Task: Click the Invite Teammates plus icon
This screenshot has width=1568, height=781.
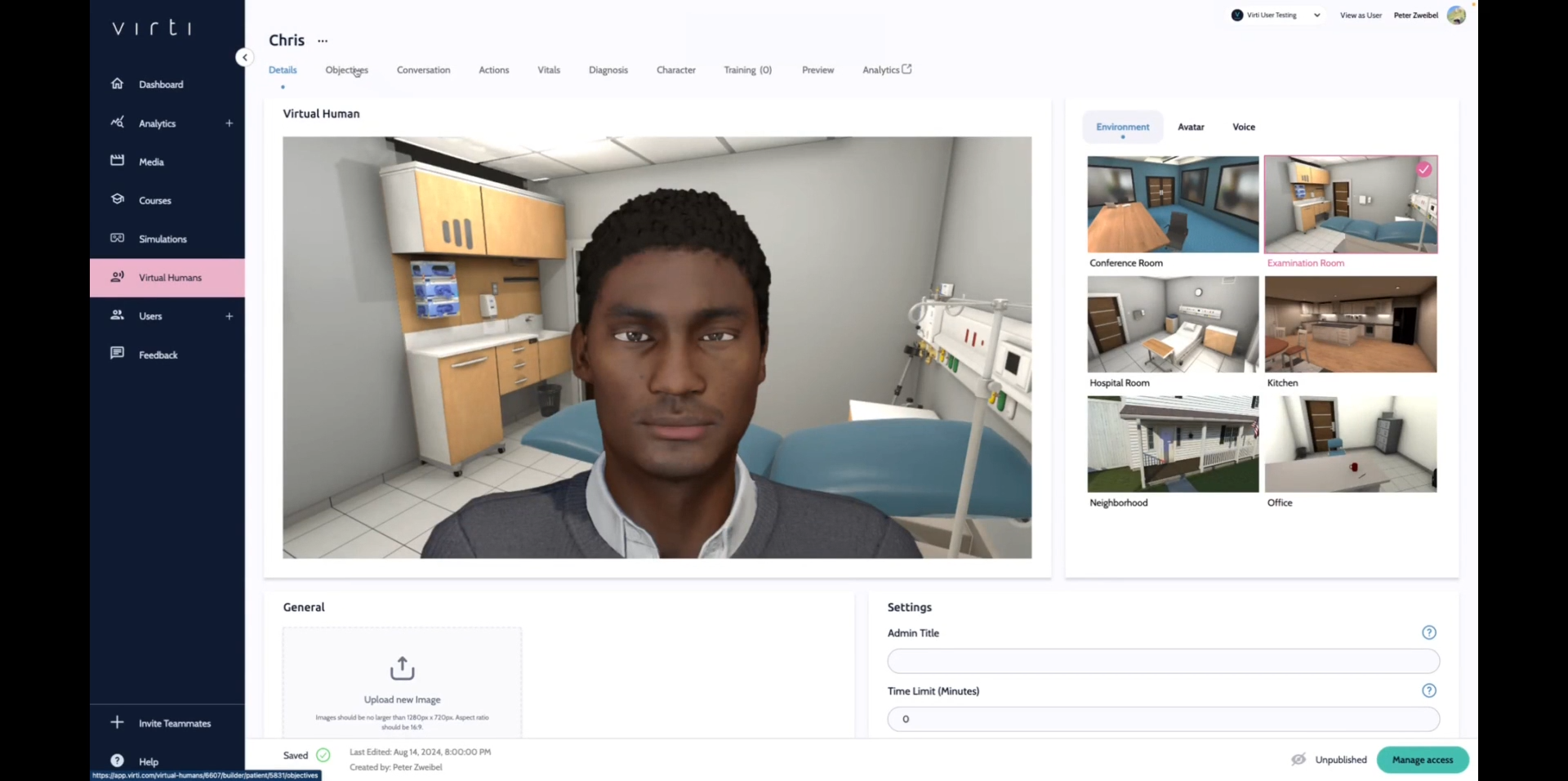Action: pos(118,722)
